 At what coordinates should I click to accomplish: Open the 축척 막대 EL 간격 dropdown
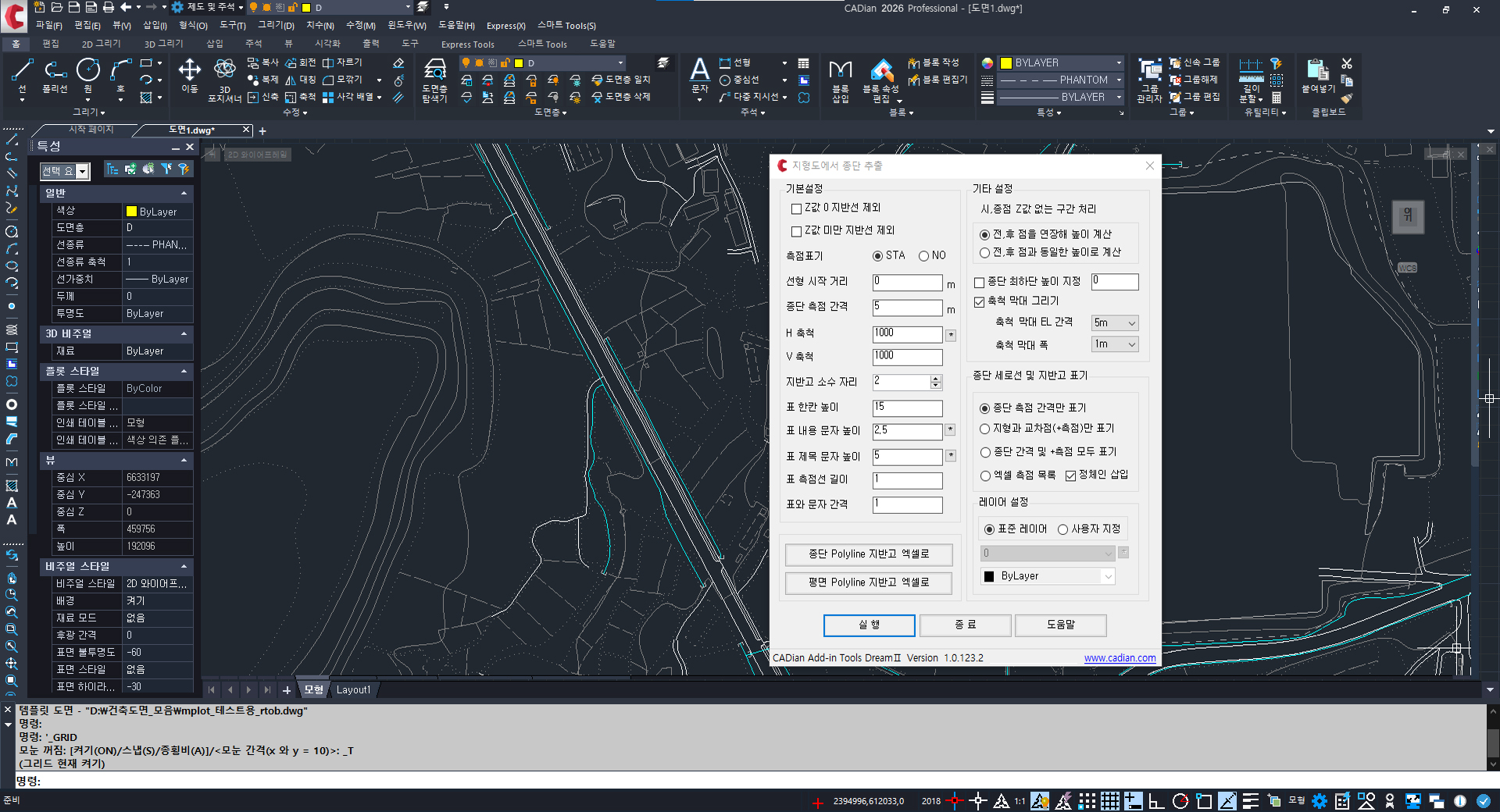point(1114,322)
